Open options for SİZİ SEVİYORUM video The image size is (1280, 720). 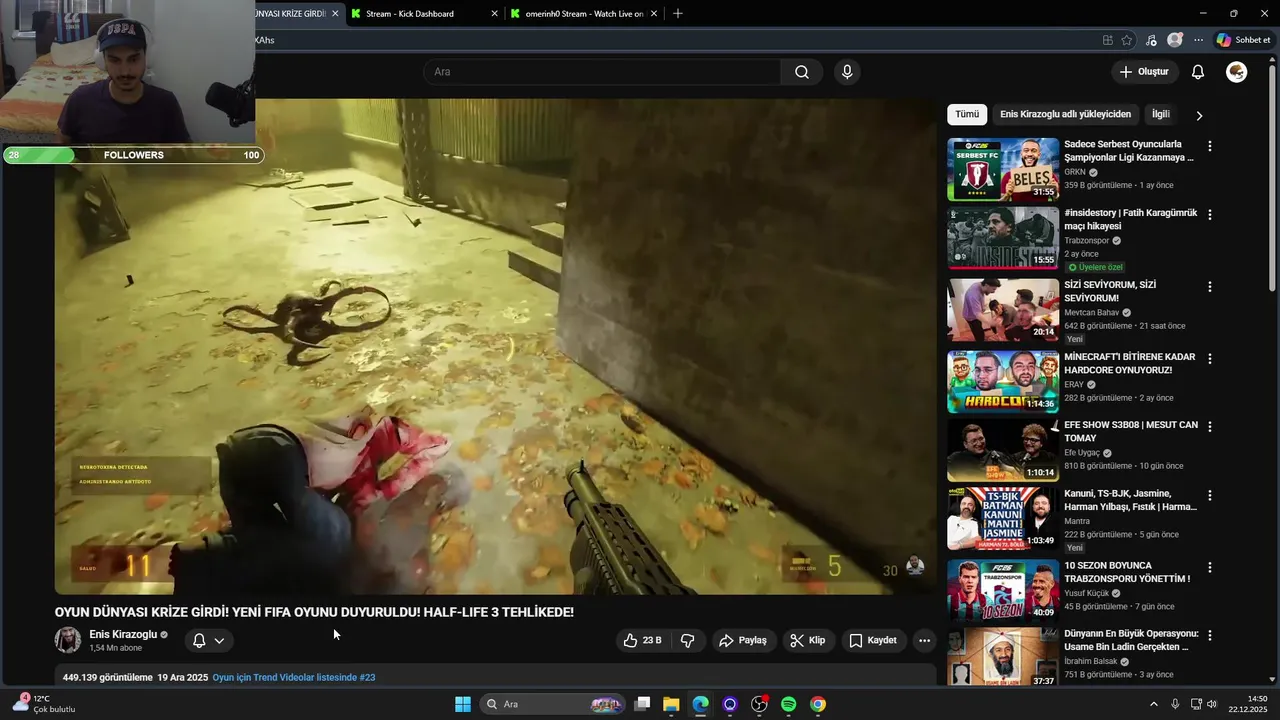[x=1209, y=286]
